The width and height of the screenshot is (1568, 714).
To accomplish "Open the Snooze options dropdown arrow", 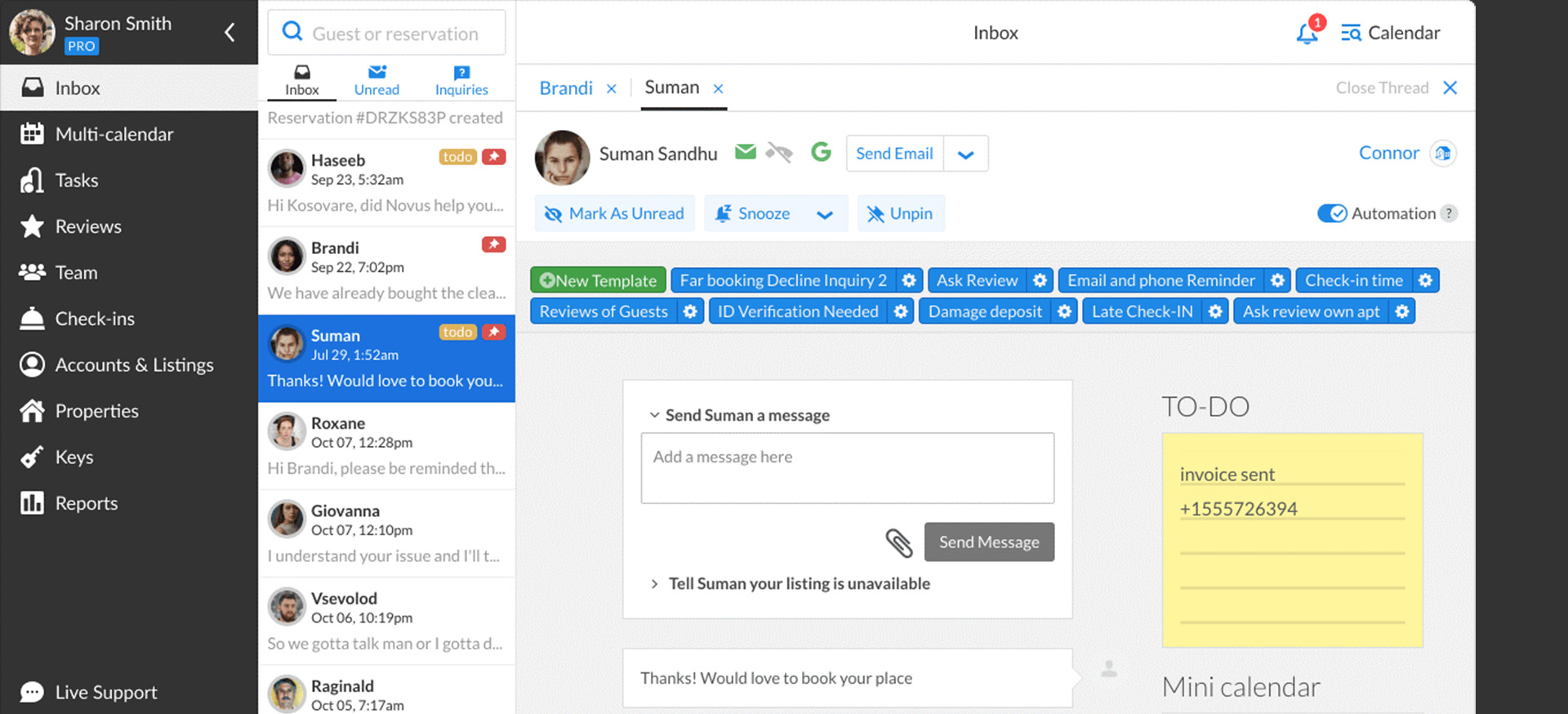I will [825, 214].
